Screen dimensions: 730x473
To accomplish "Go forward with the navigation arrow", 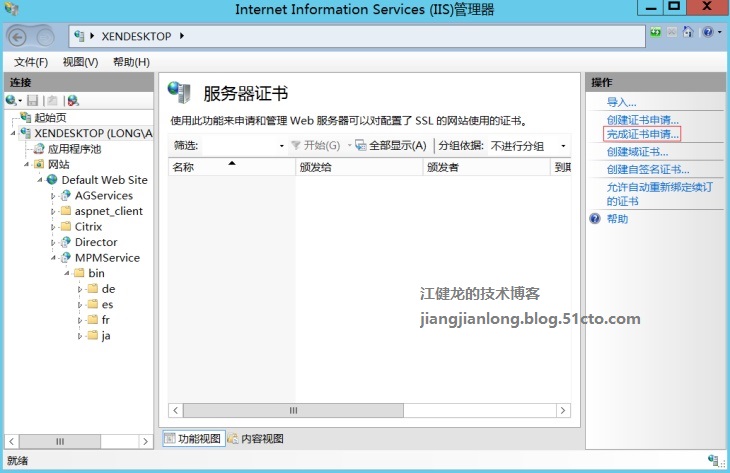I will [45, 37].
